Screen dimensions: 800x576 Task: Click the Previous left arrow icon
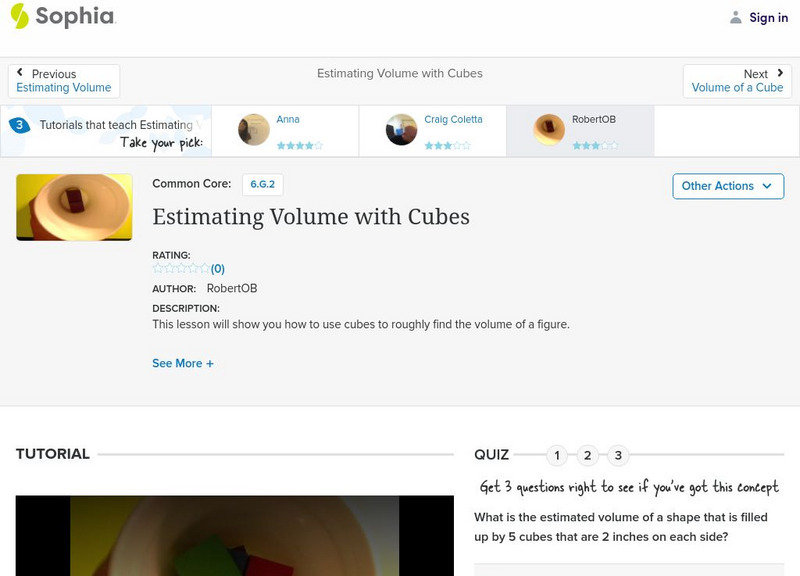pyautogui.click(x=20, y=73)
